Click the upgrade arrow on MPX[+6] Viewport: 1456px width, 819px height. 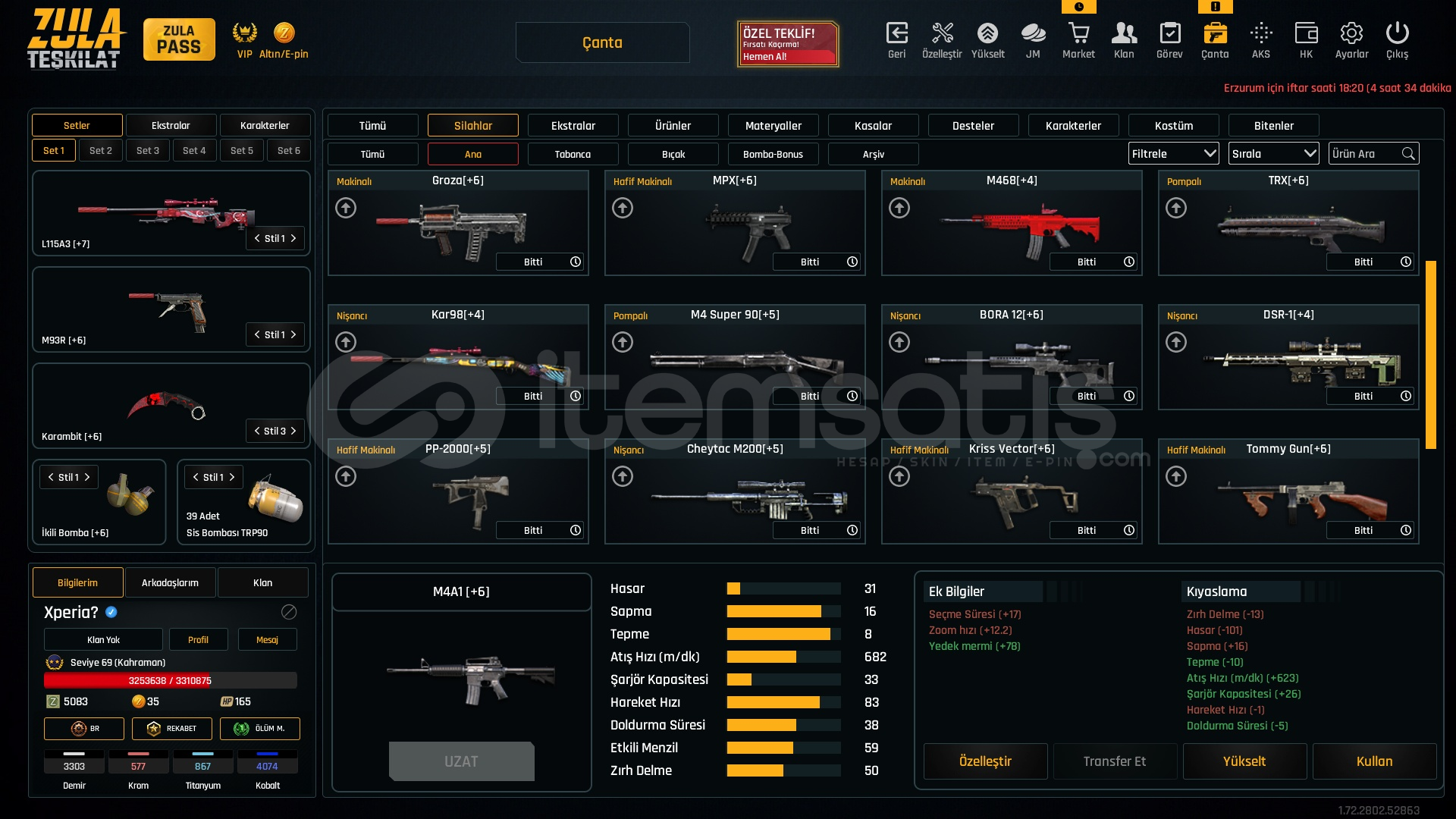[x=623, y=208]
